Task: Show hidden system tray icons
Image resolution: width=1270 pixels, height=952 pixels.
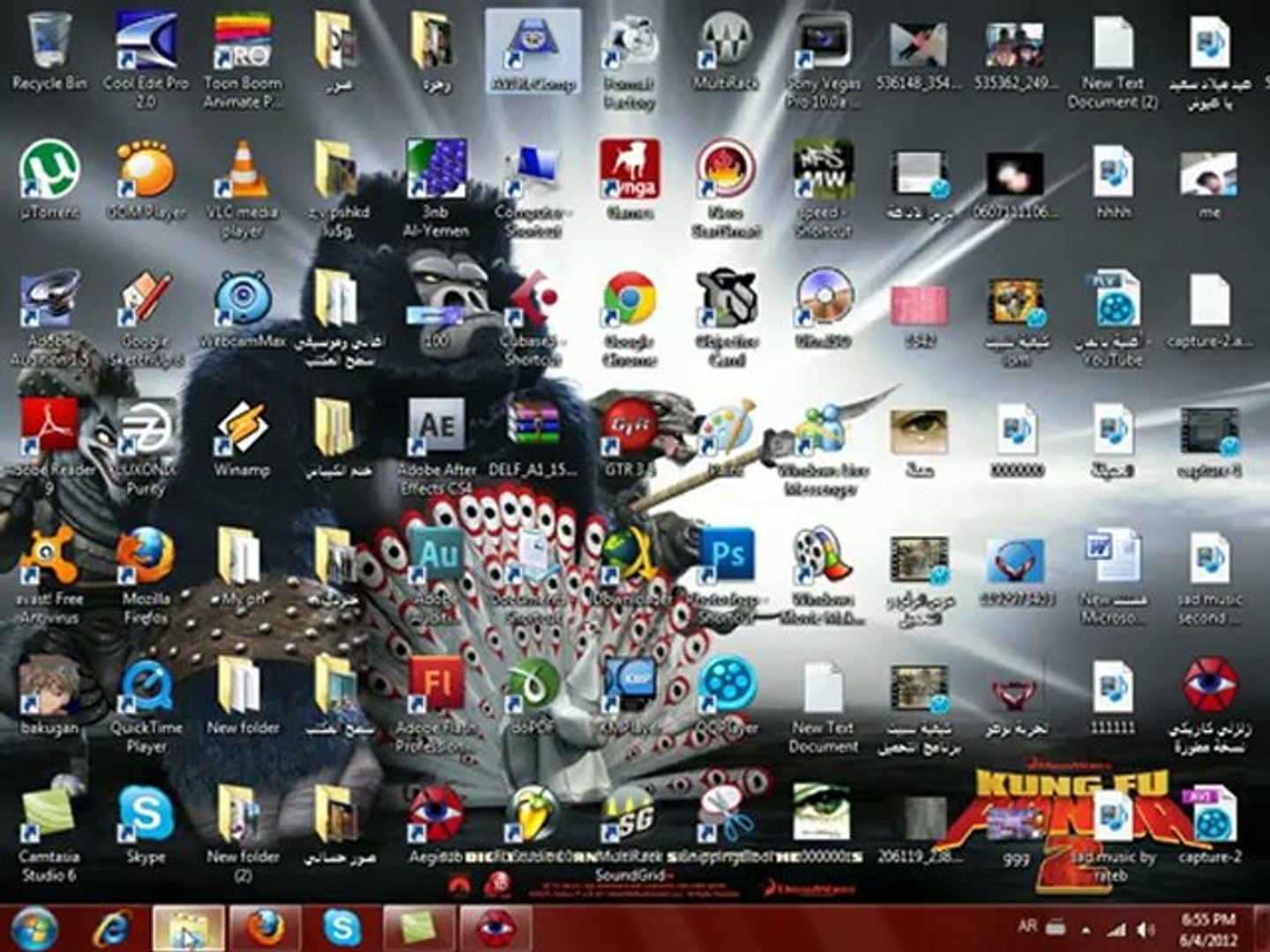Action: 1087,929
